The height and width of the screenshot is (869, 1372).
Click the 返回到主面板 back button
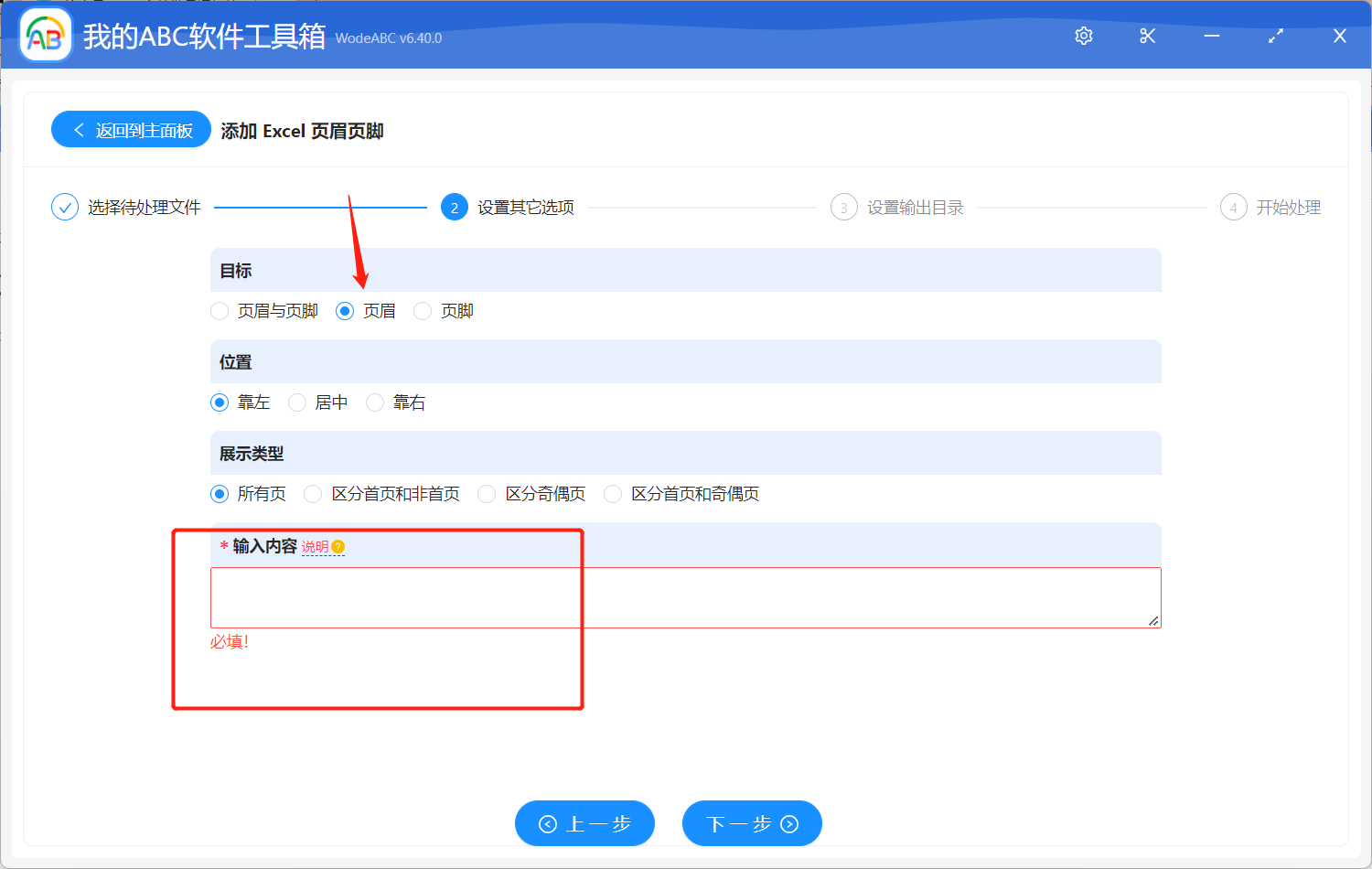coord(131,129)
